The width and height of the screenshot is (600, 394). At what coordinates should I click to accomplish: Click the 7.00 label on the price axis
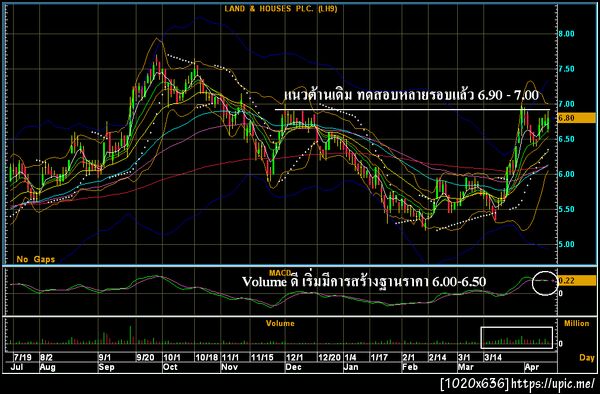566,104
